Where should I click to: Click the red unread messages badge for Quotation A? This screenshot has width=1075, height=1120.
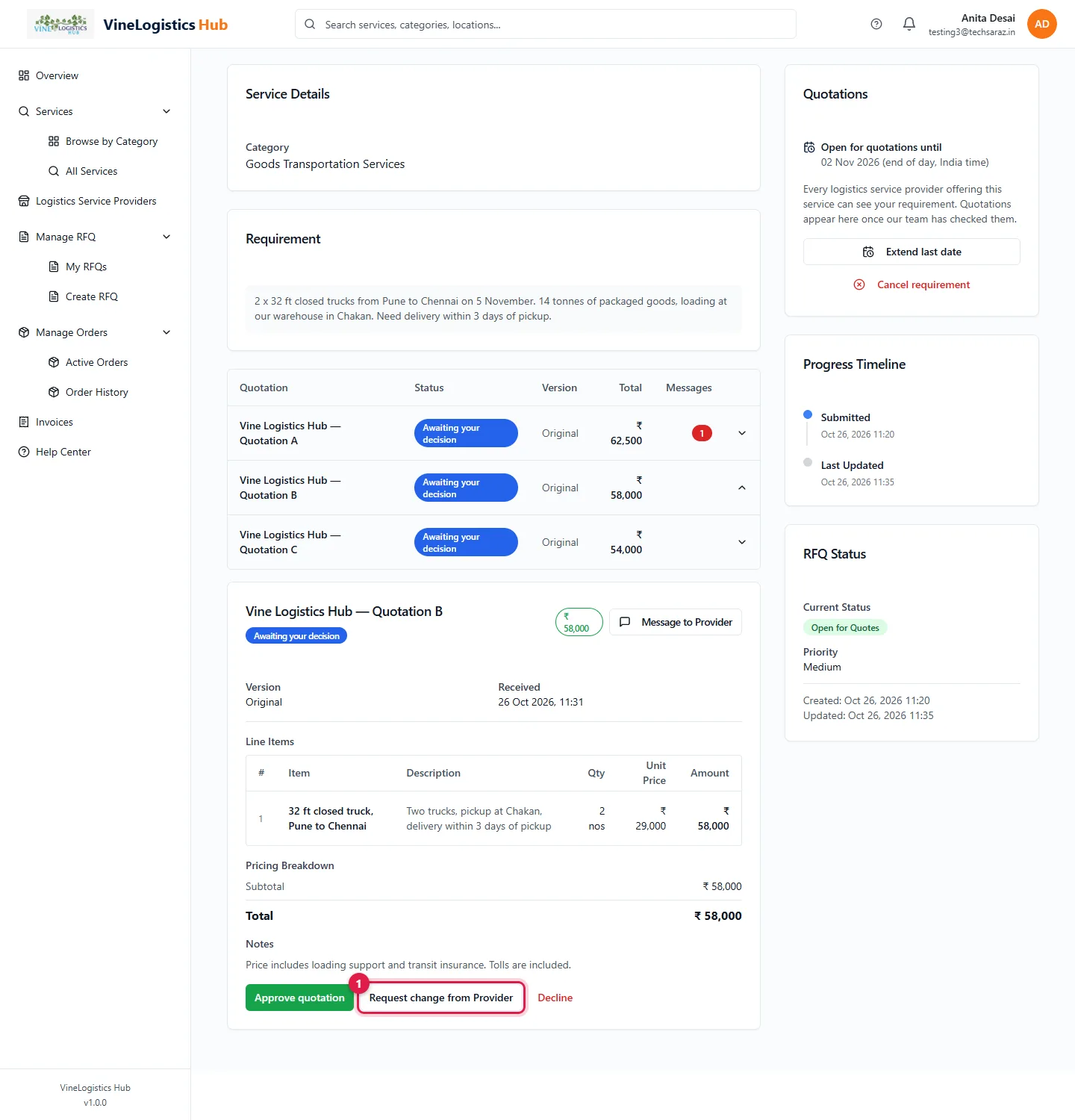click(x=702, y=433)
